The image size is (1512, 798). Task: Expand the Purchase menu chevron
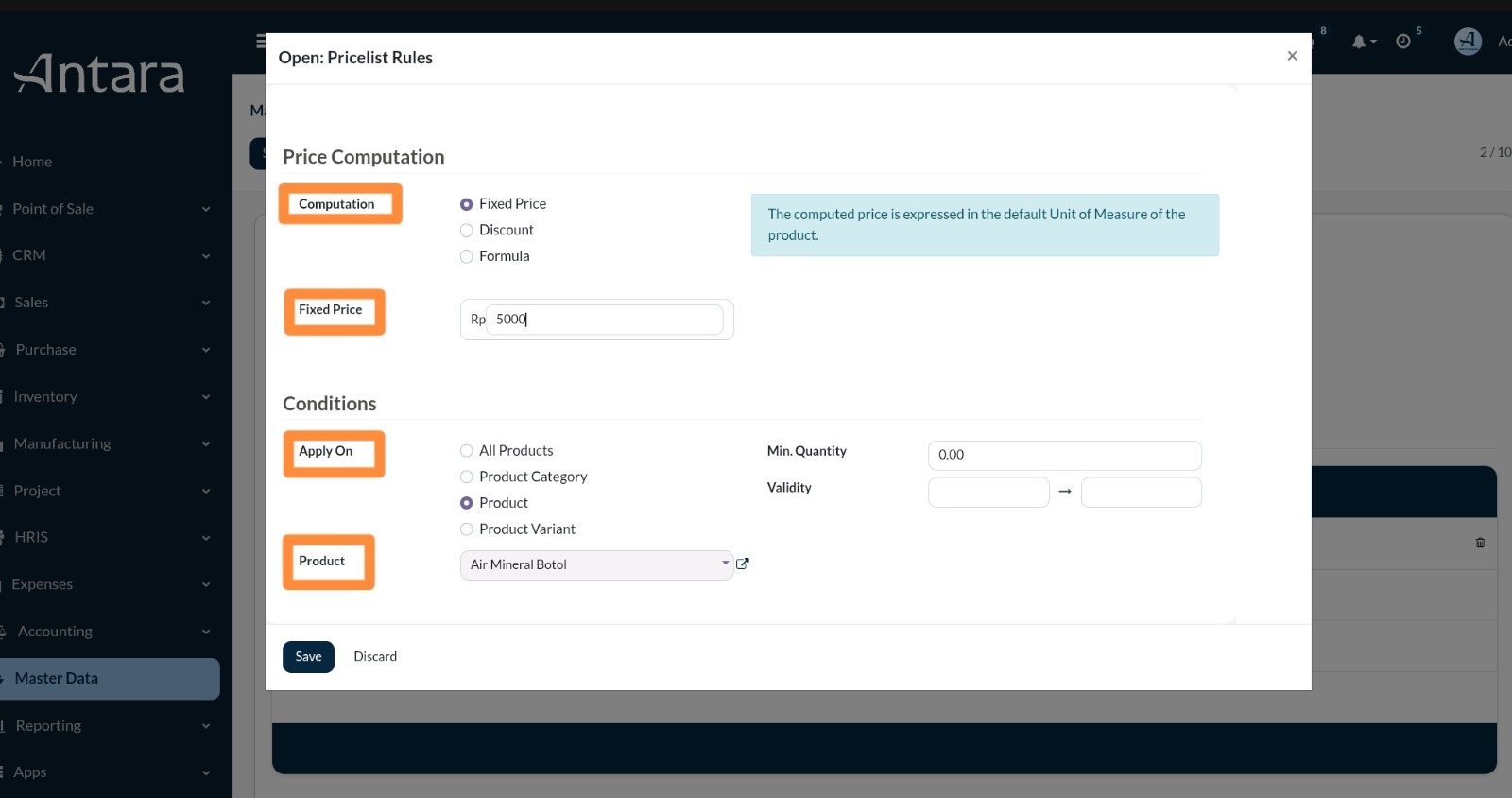[206, 350]
